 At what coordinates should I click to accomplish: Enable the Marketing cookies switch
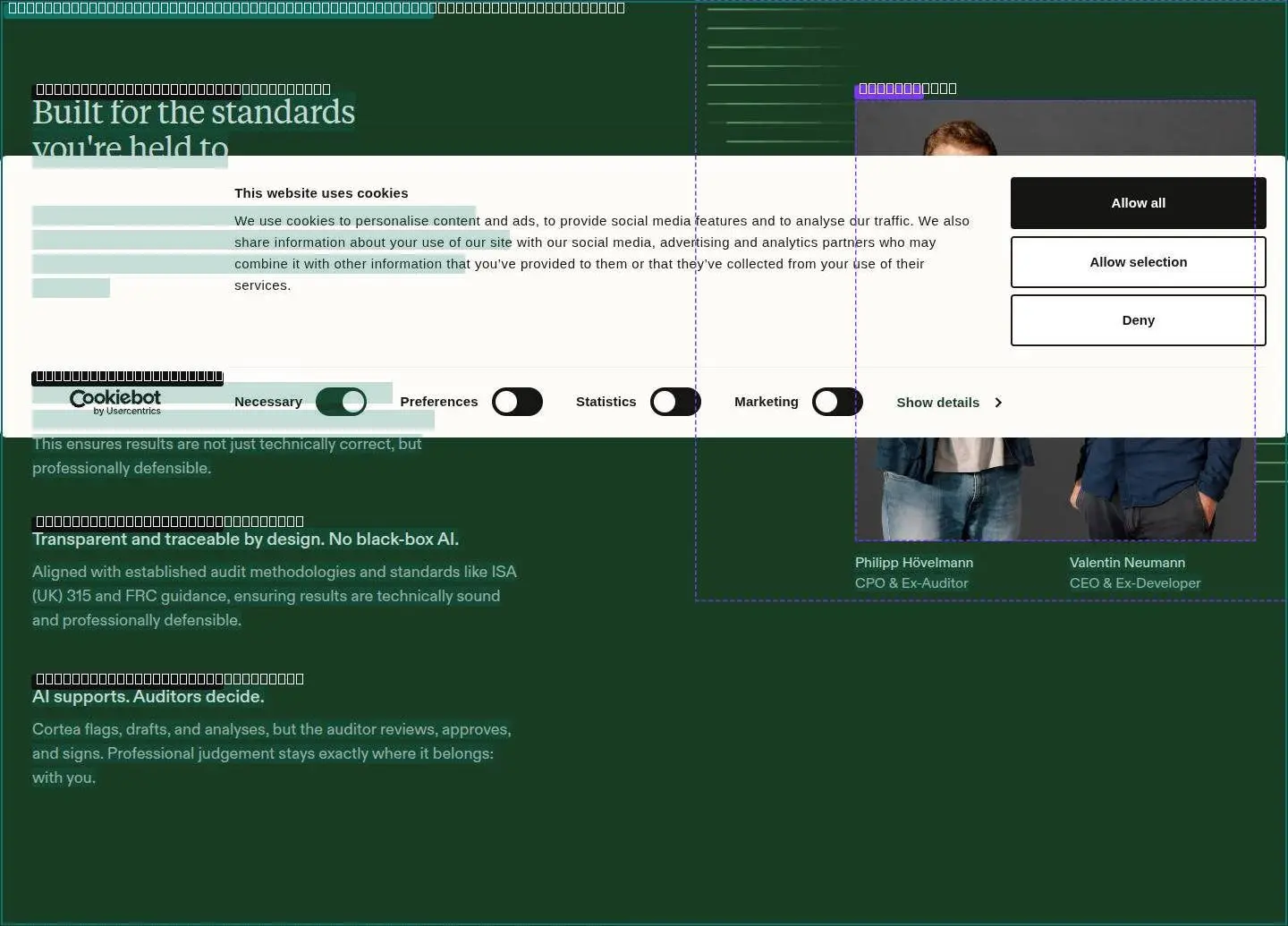coord(837,402)
